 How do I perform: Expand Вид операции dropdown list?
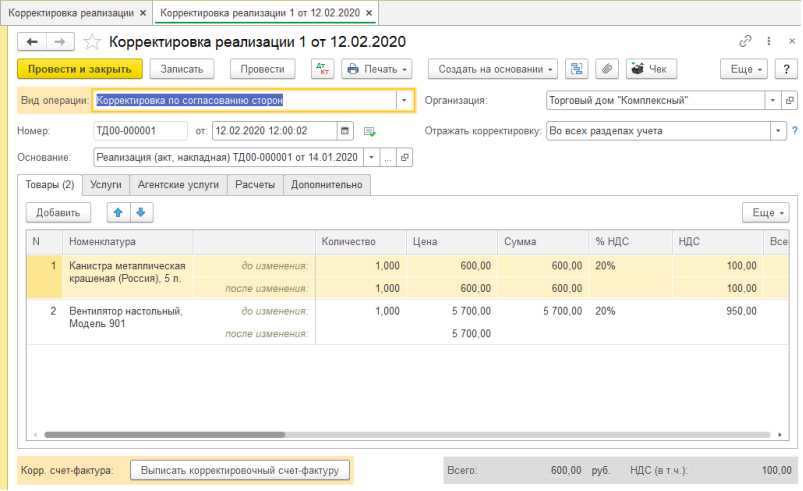point(404,100)
